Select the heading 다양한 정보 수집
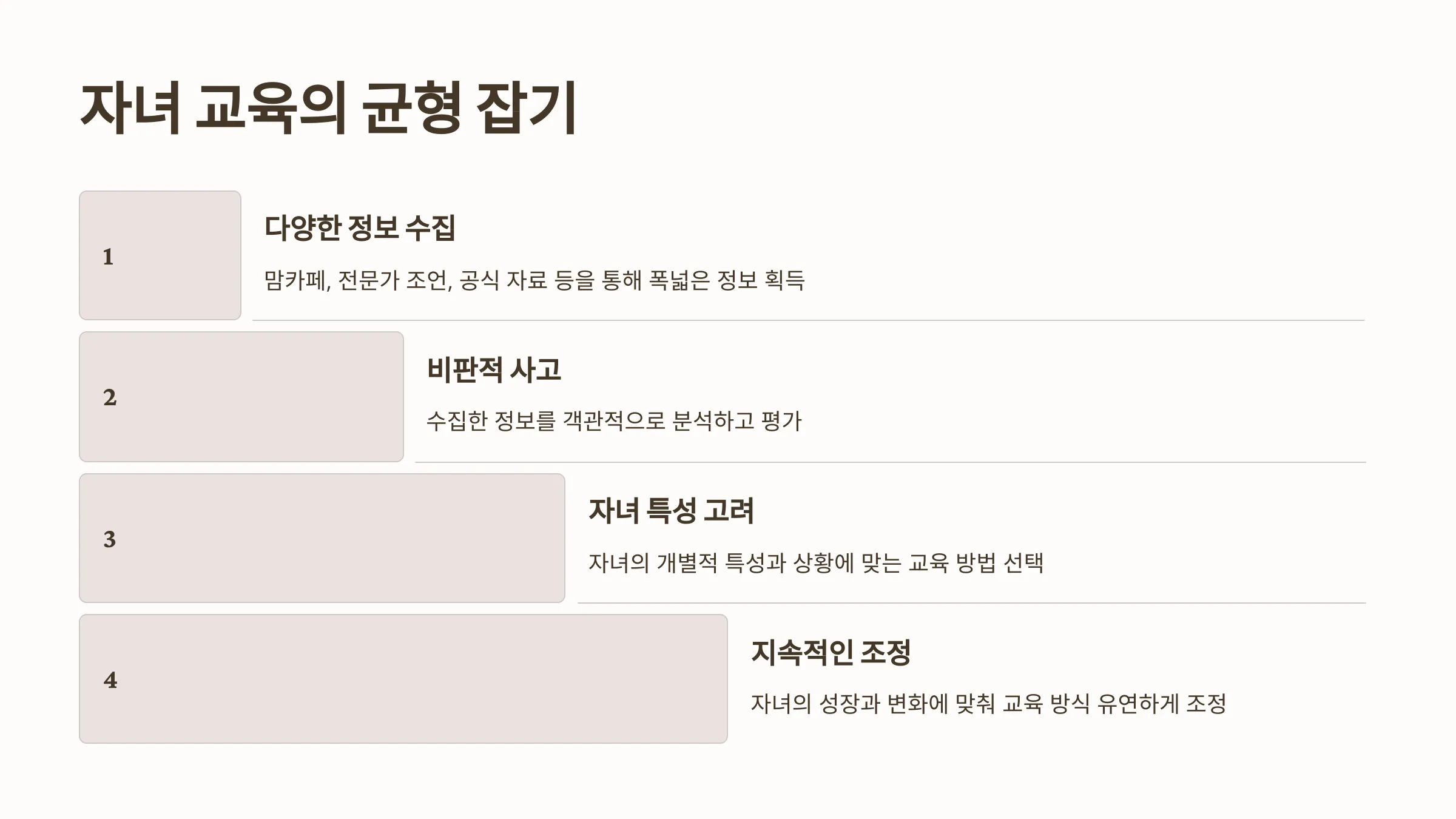1456x819 pixels. (360, 228)
